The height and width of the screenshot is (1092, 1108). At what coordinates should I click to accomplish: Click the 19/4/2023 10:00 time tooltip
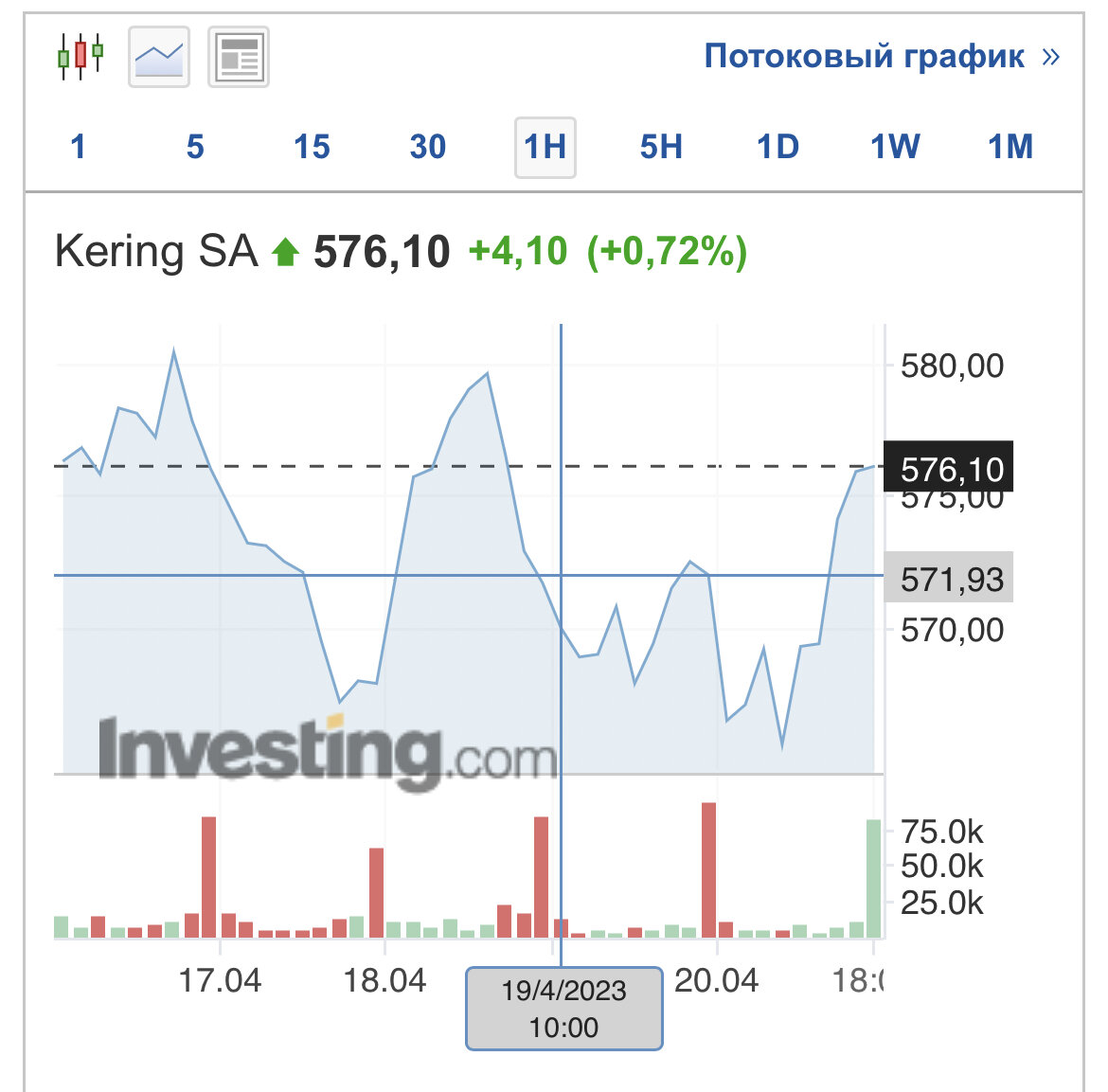(x=563, y=1009)
